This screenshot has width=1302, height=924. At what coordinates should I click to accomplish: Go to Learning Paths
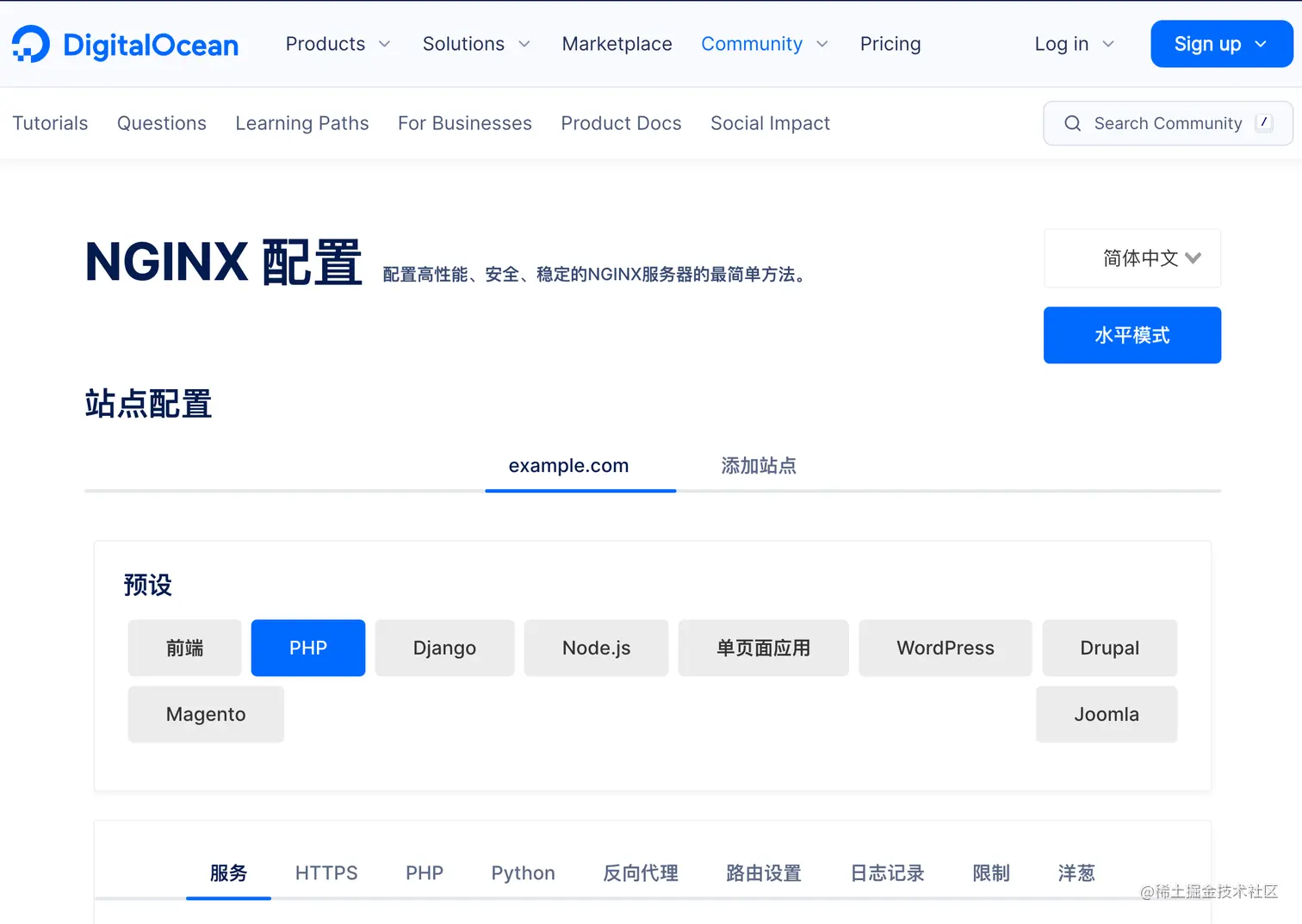(302, 123)
